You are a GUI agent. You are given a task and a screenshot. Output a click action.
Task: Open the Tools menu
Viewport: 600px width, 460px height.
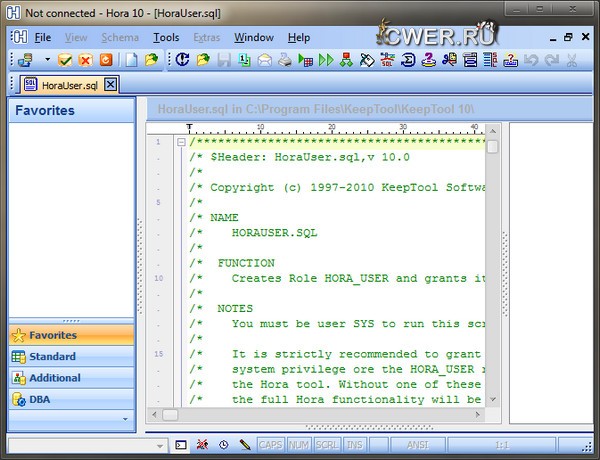166,37
